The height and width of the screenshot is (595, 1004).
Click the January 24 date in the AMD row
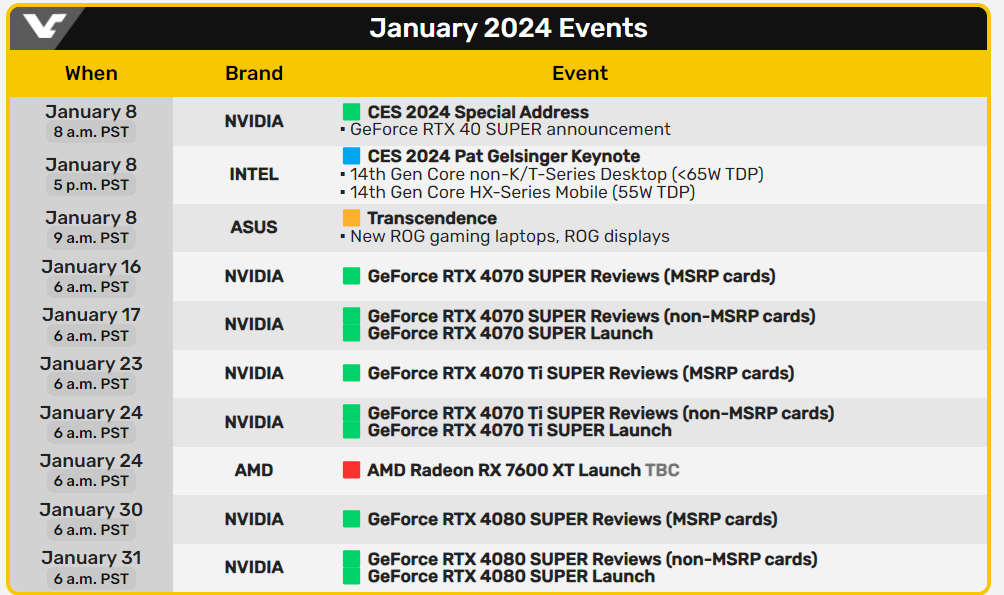tap(91, 461)
